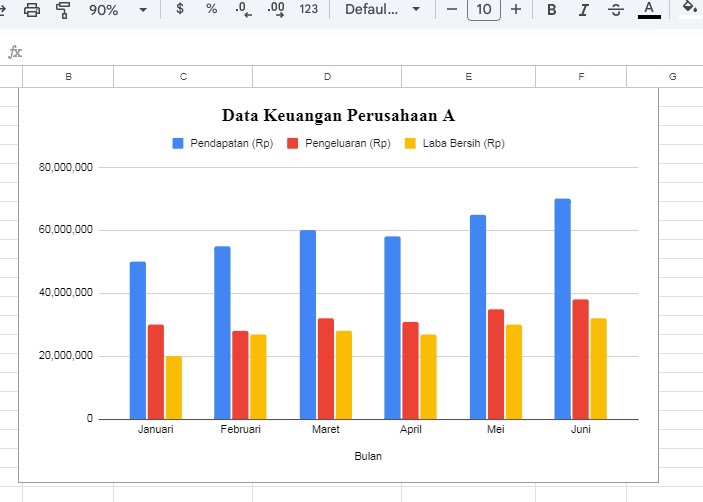
Task: Select the blue April Pendapatan bar
Action: pos(392,328)
